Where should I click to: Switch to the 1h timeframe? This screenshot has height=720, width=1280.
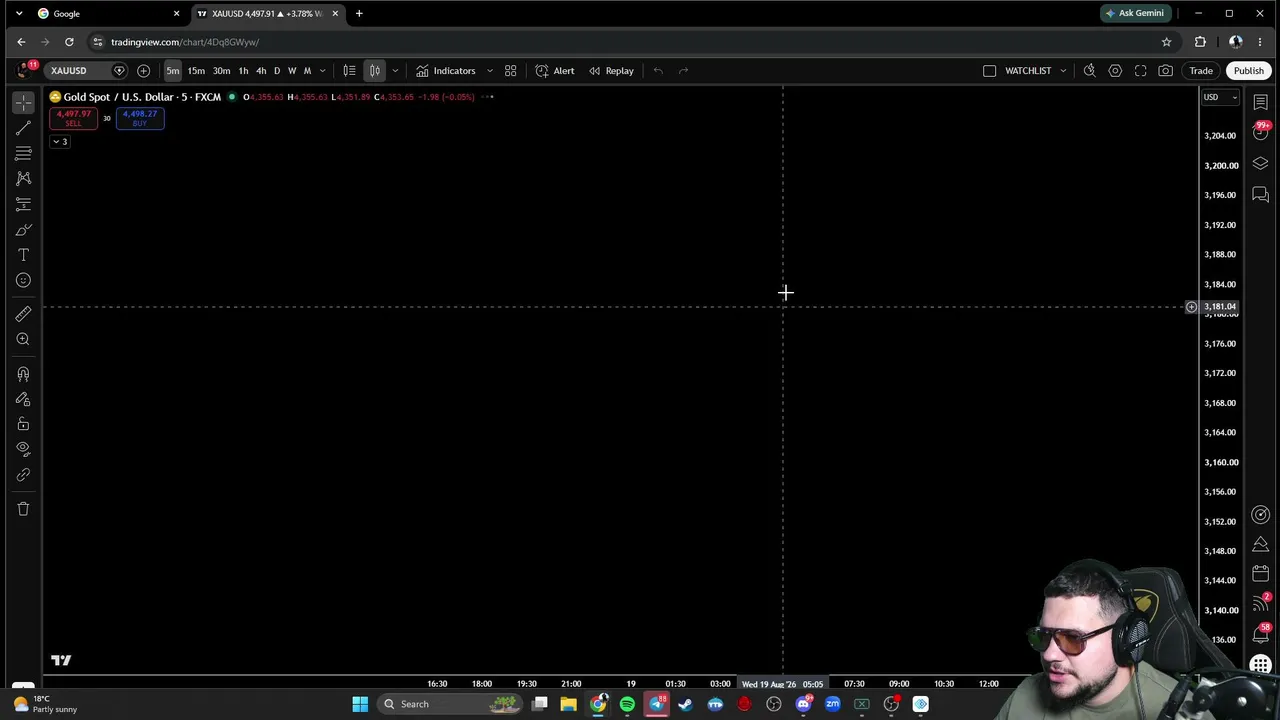pyautogui.click(x=243, y=71)
